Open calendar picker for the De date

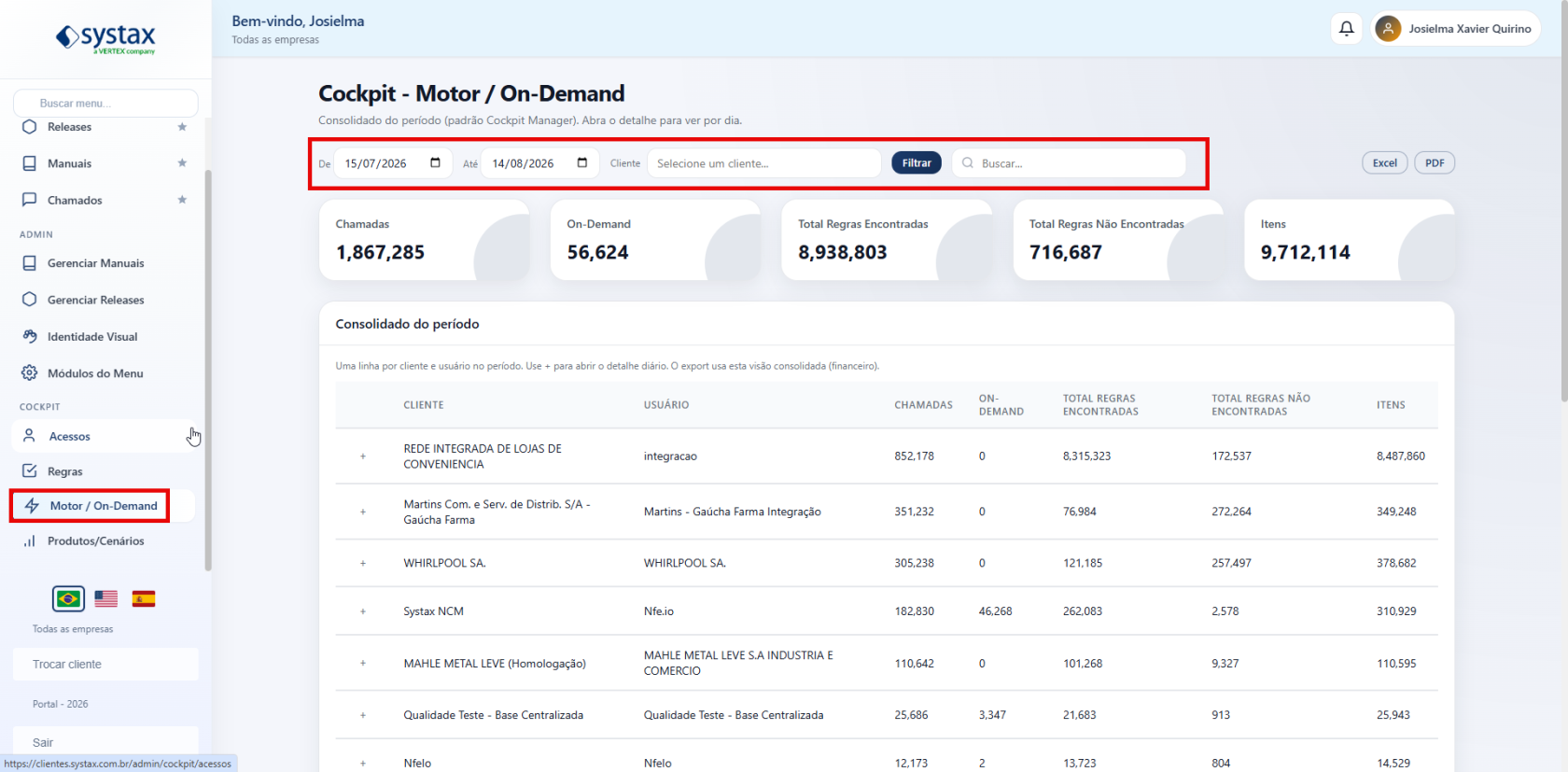(435, 162)
